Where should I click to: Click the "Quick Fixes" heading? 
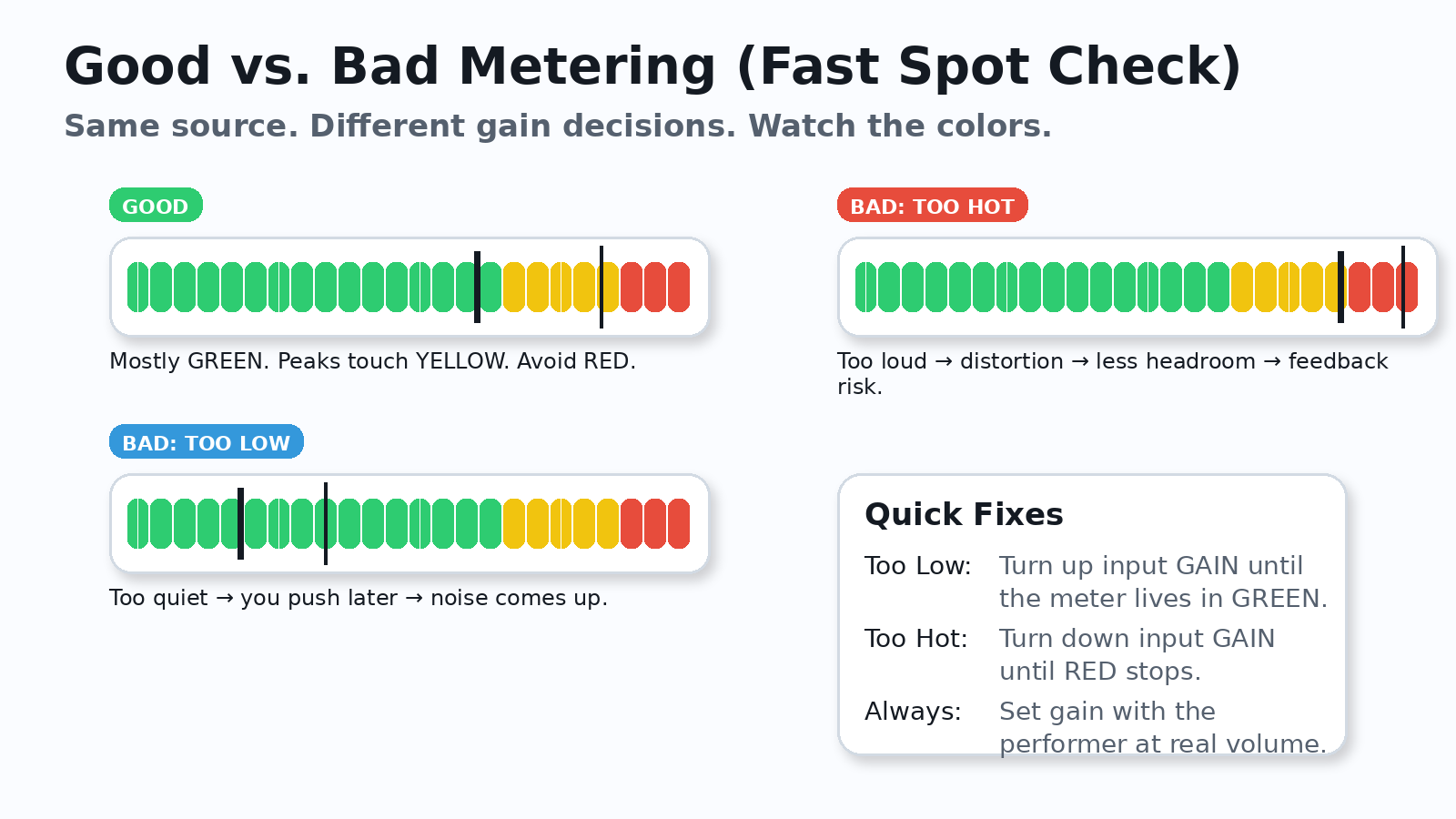[964, 514]
